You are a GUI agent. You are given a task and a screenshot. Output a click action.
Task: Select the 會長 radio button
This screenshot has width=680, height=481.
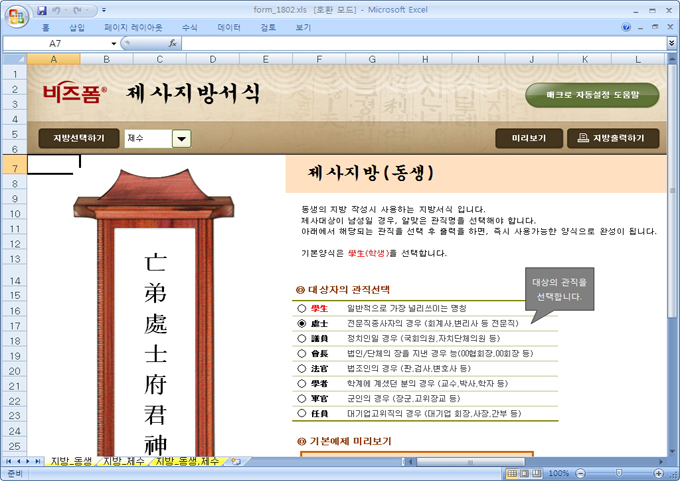(x=302, y=353)
